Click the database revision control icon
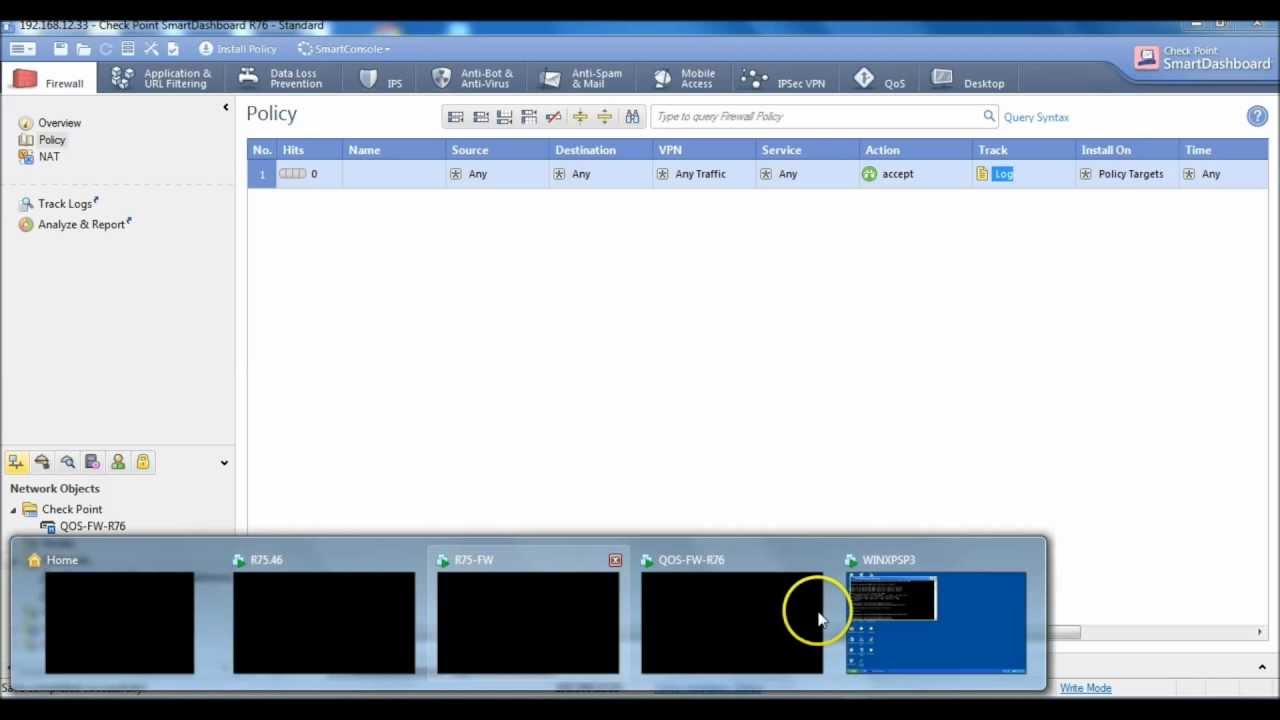Viewport: 1280px width, 720px height. coord(128,48)
